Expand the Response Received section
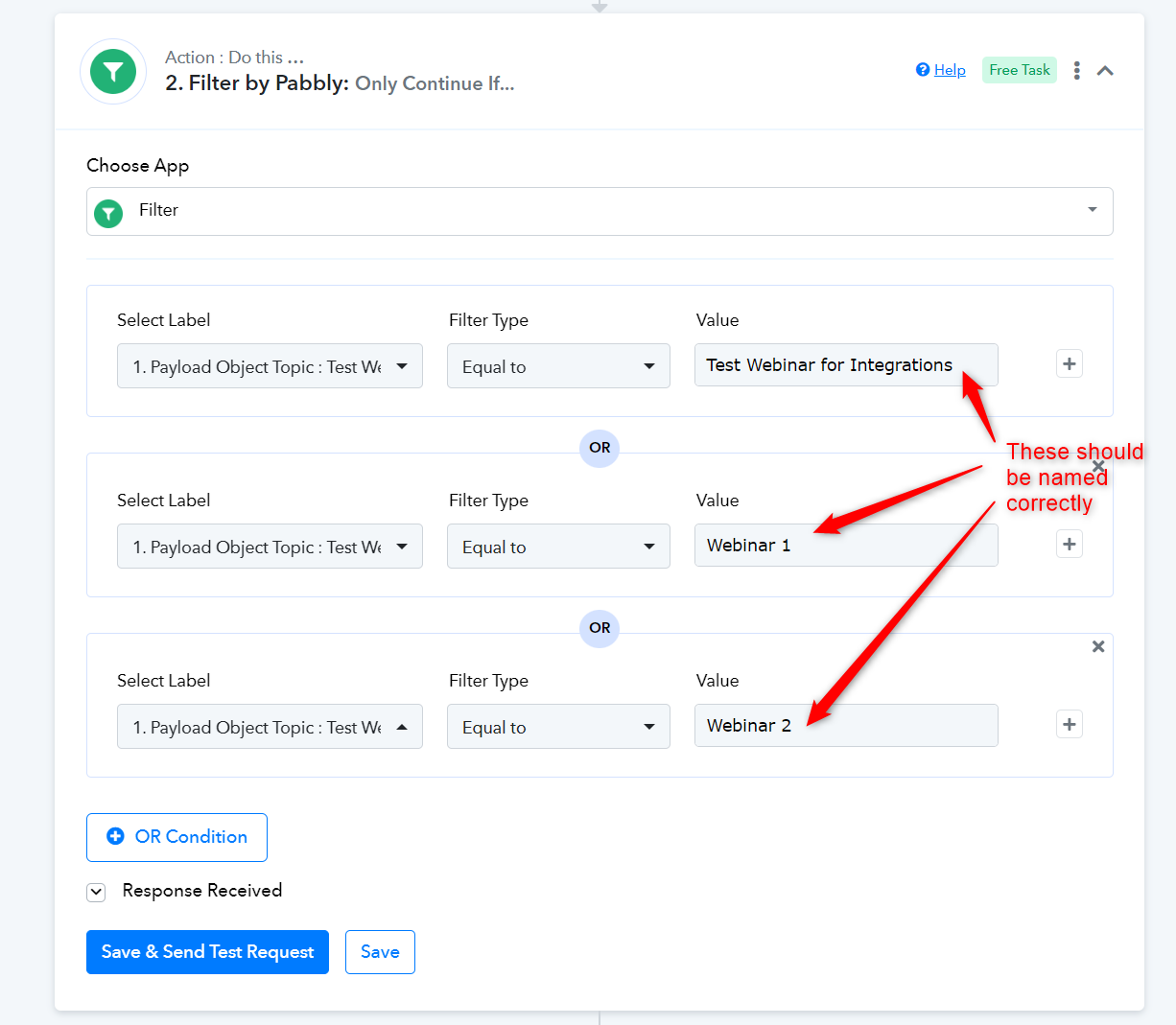The width and height of the screenshot is (1176, 1025). click(x=96, y=892)
